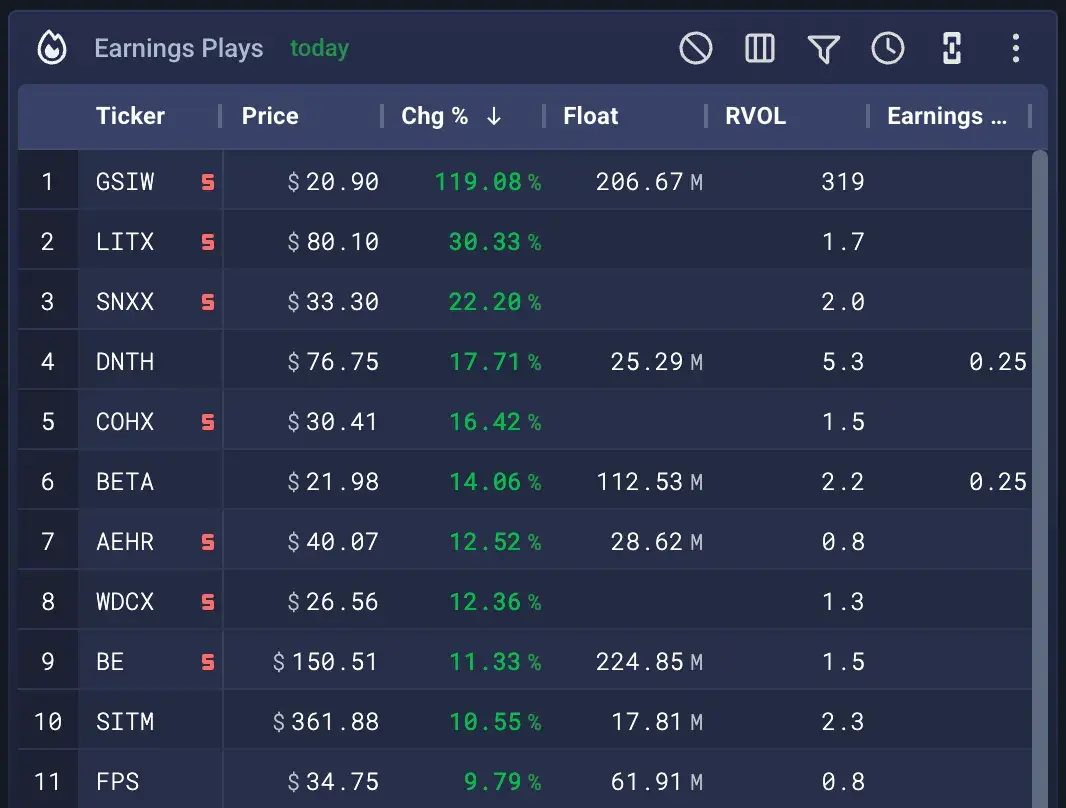Click the history clock icon
This screenshot has width=1066, height=808.
pyautogui.click(x=888, y=47)
